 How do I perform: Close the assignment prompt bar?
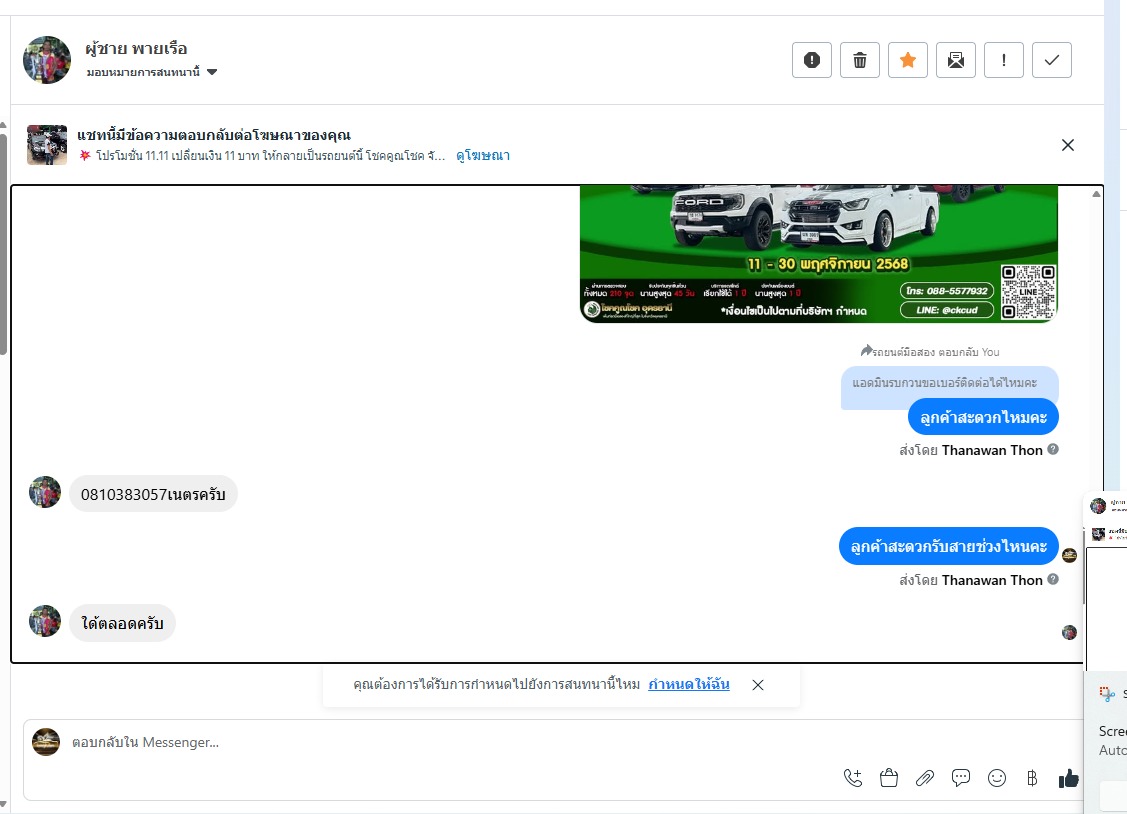click(758, 685)
